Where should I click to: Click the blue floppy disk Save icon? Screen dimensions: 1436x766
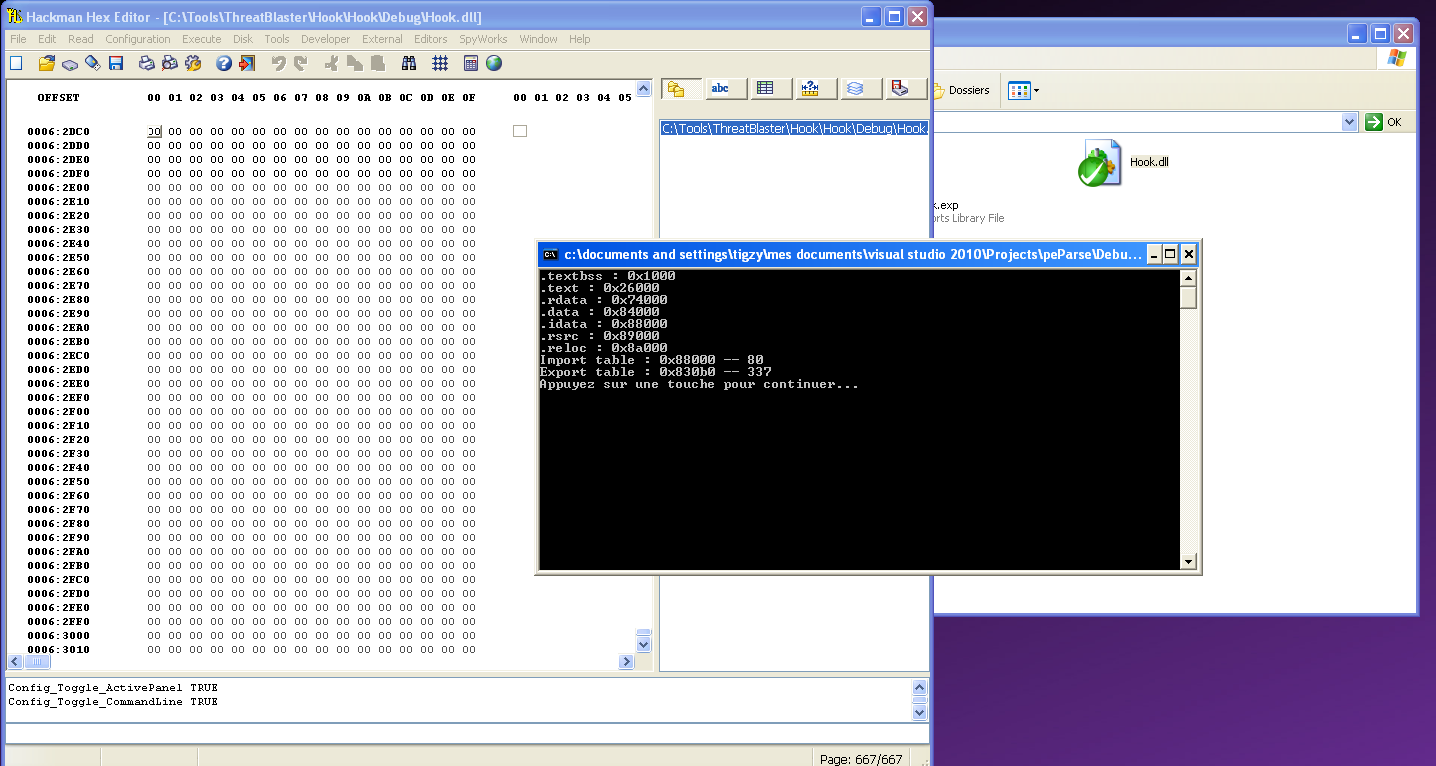coord(116,64)
